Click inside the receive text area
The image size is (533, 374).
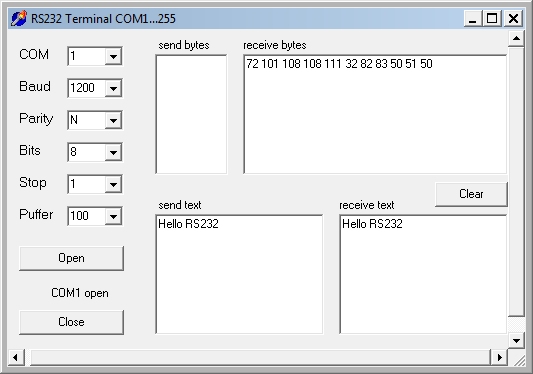[423, 274]
